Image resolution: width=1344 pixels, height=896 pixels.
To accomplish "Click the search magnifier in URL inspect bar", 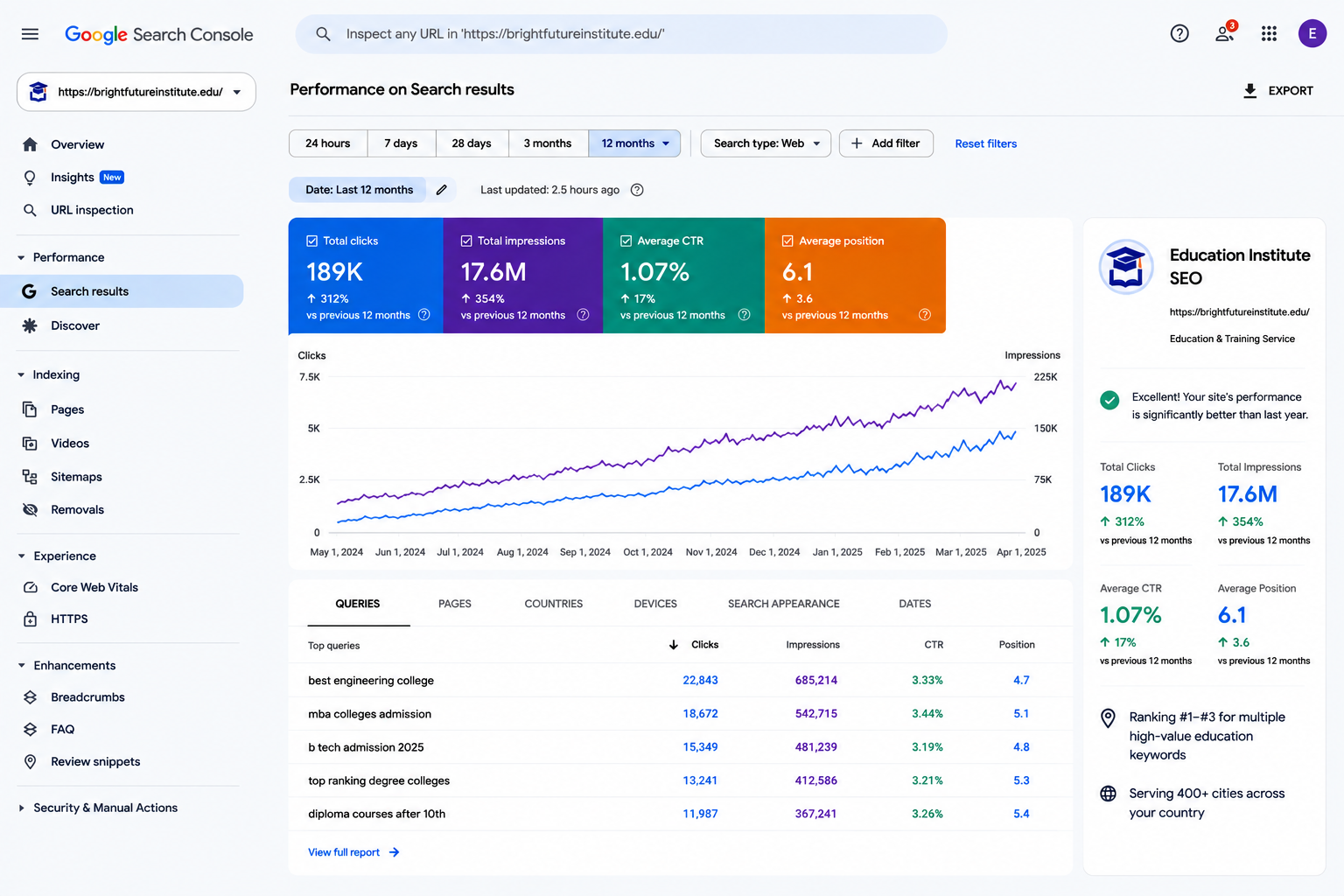I will [x=323, y=34].
